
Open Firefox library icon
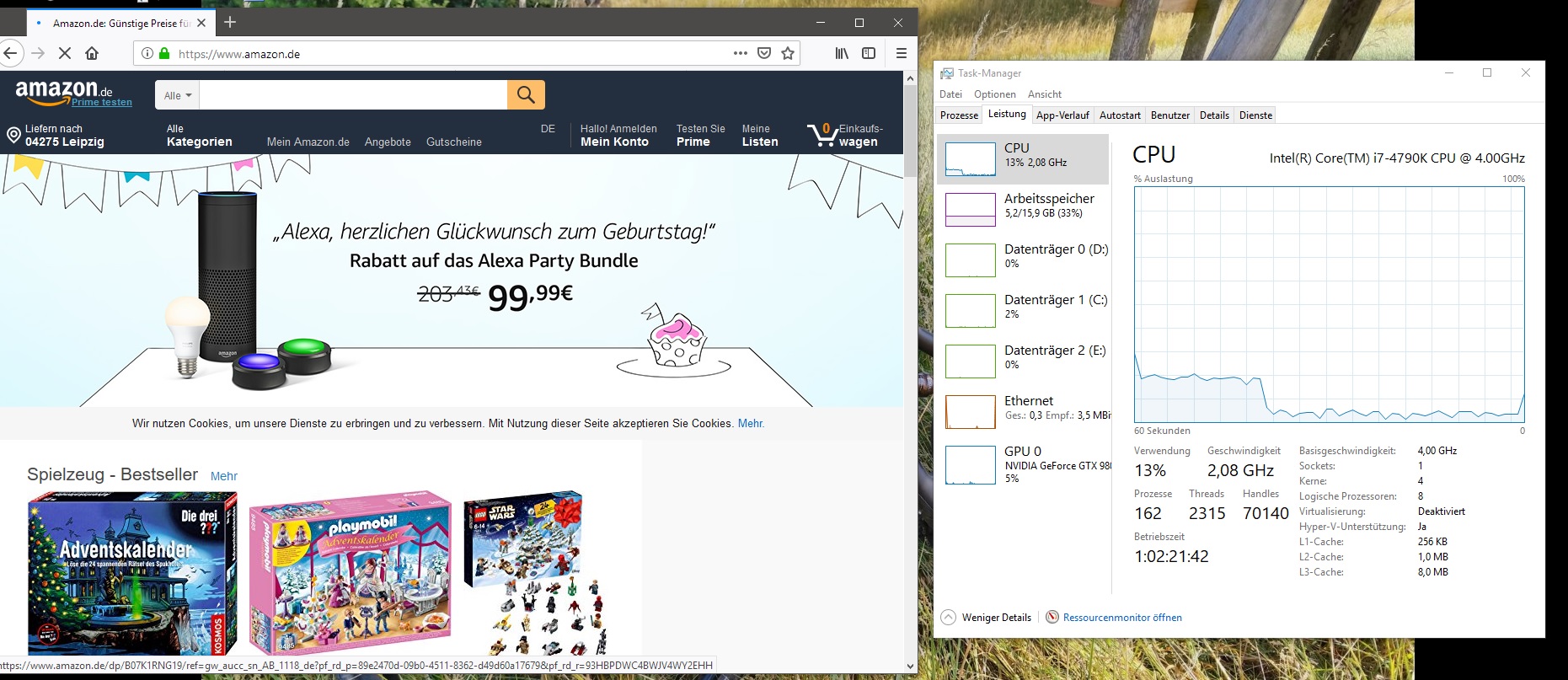click(842, 53)
